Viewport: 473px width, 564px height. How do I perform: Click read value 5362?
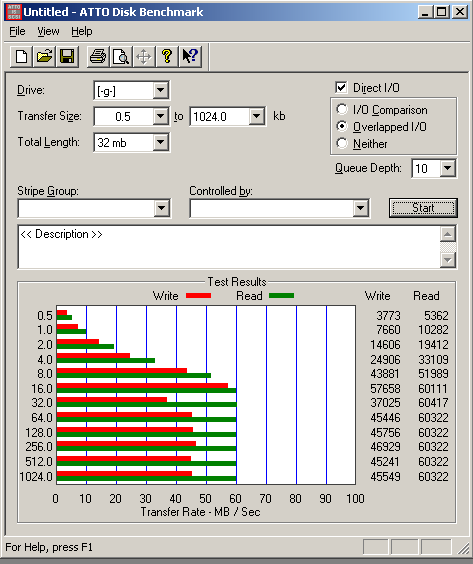436,315
